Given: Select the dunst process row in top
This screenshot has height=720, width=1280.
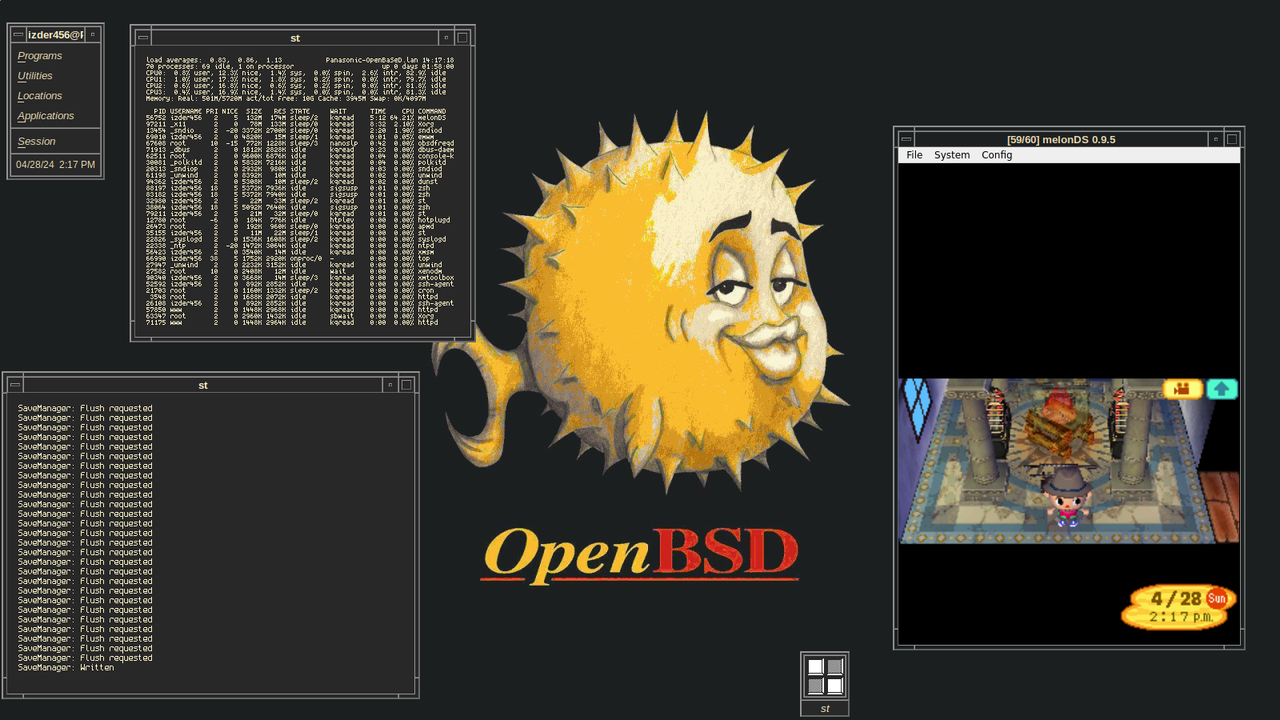Looking at the screenshot, I should click(300, 181).
